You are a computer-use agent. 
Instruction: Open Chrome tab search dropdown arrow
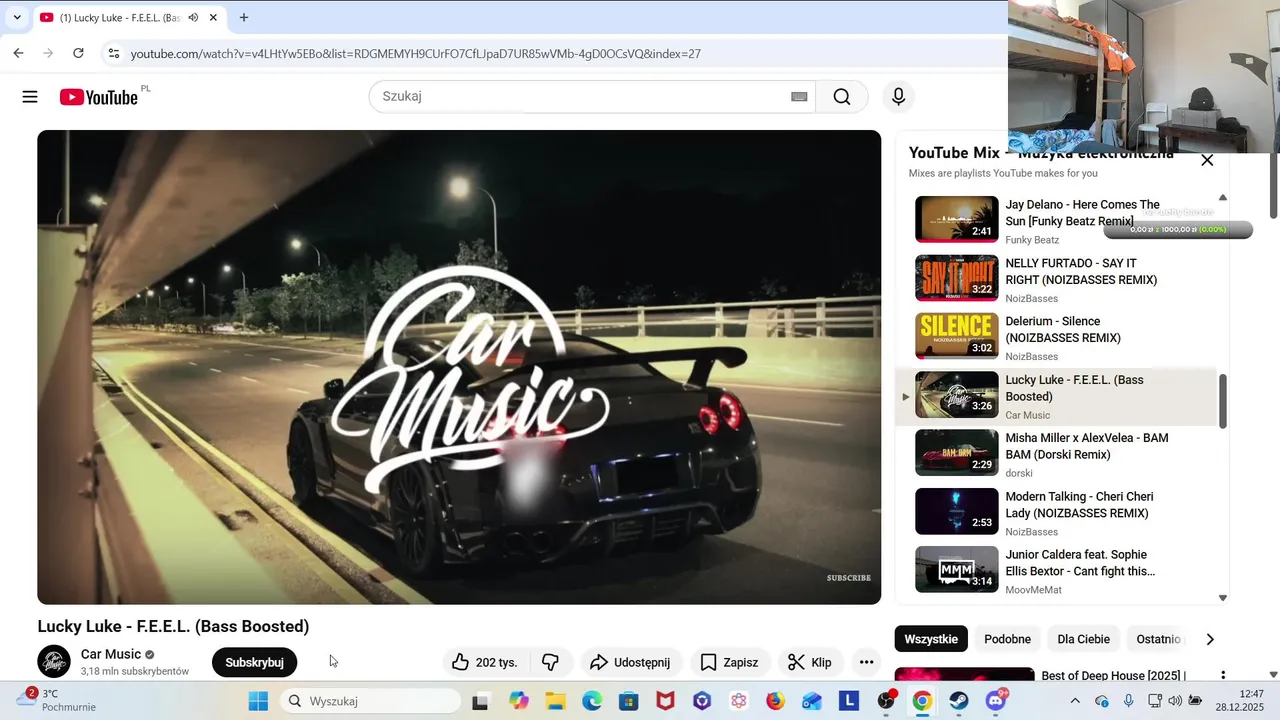click(17, 18)
